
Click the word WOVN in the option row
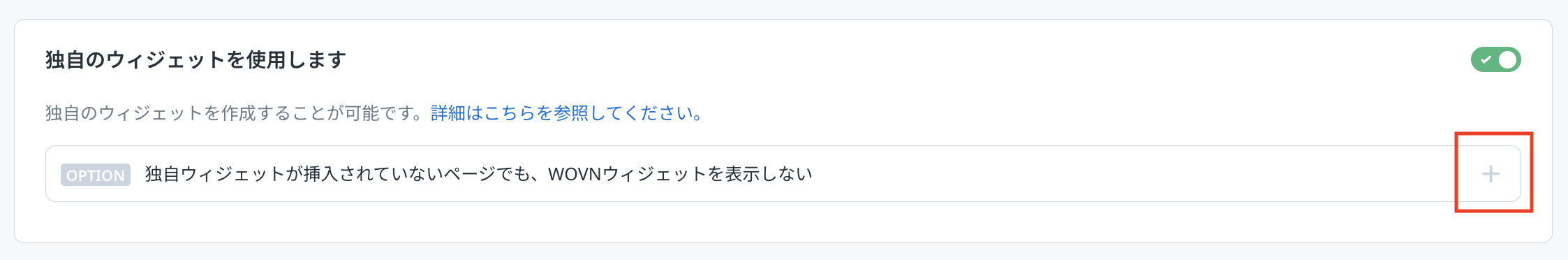575,174
